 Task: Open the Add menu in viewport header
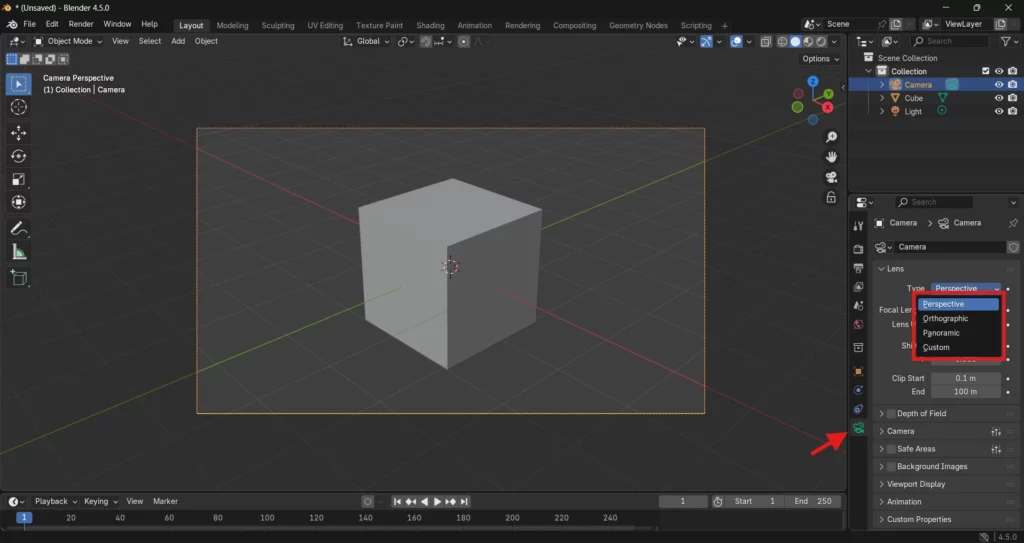click(x=178, y=41)
